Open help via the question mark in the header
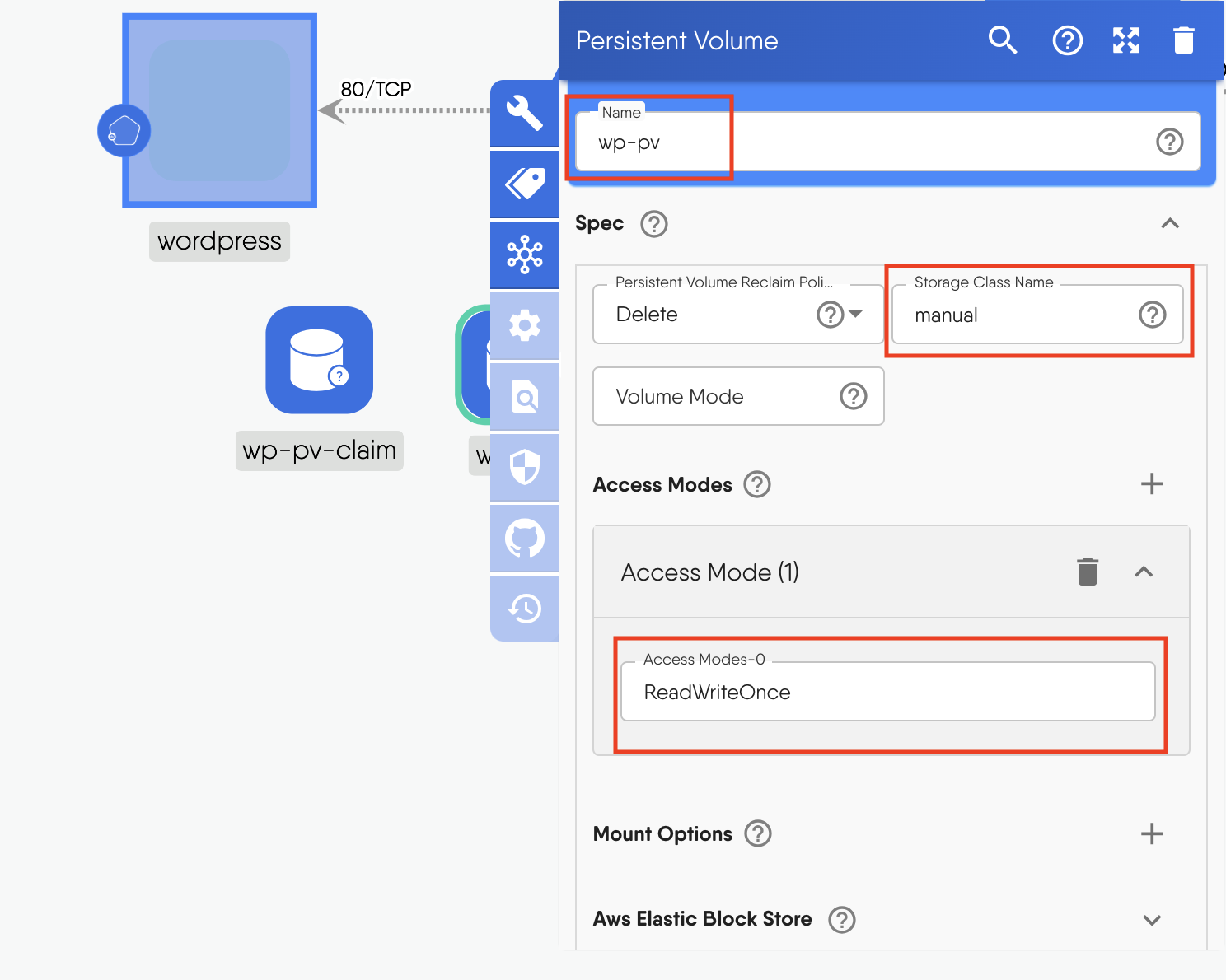Image resolution: width=1226 pixels, height=980 pixels. tap(1068, 40)
